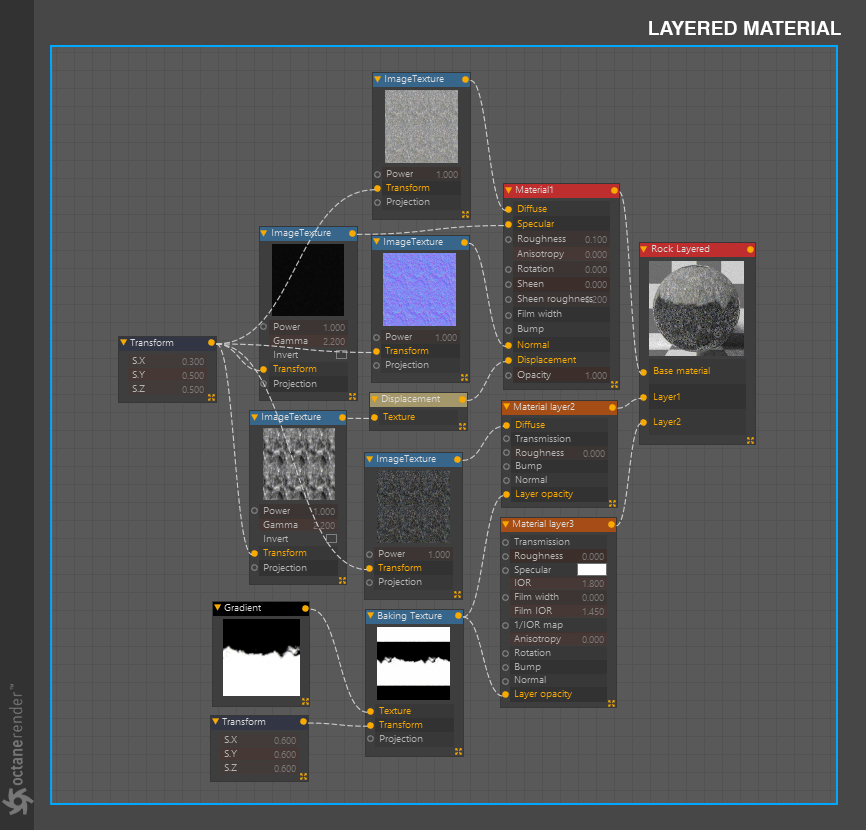Click the Normal input pin on Material1
Viewport: 866px width, 830px height.
[508, 345]
